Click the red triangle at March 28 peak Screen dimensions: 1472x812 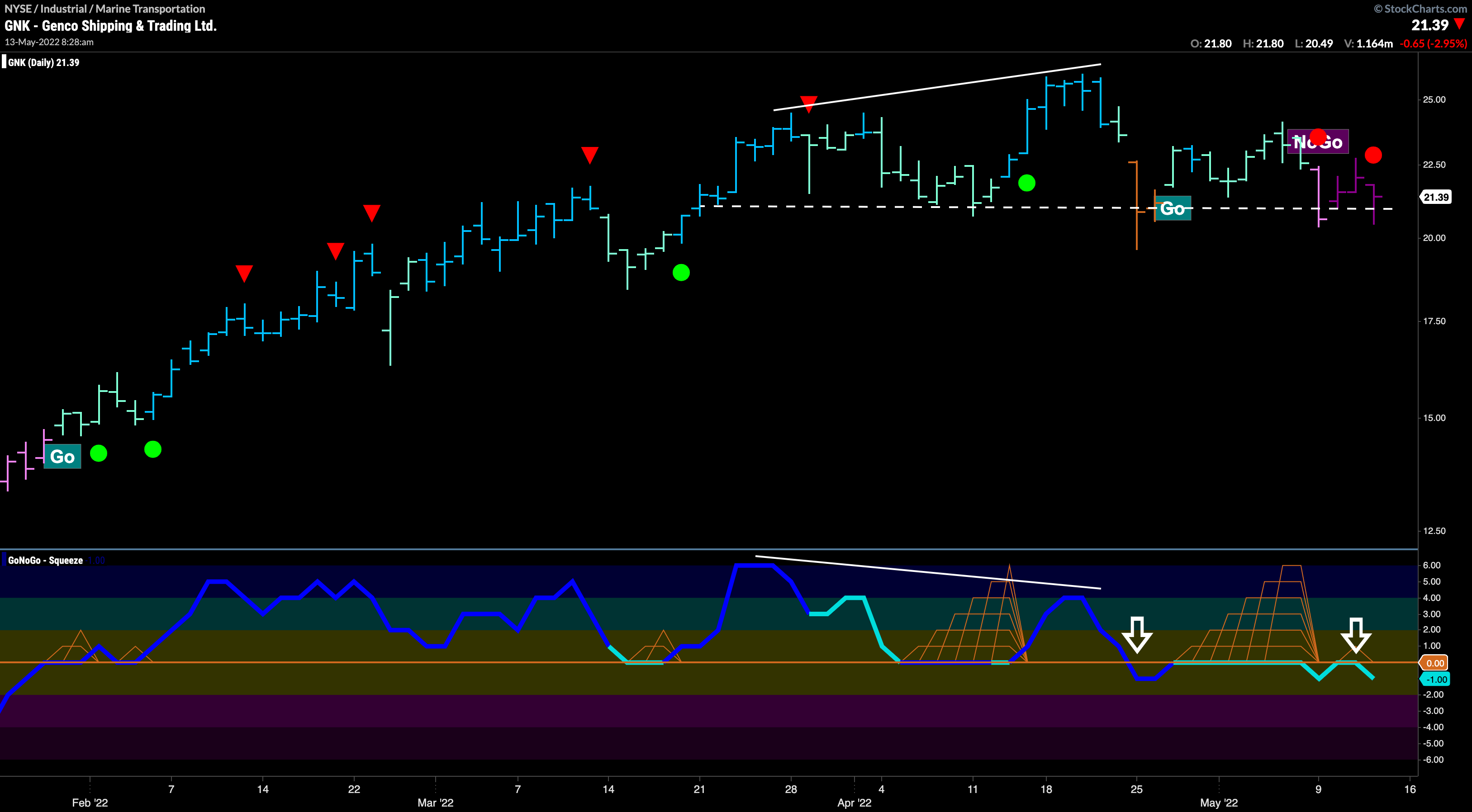click(808, 104)
